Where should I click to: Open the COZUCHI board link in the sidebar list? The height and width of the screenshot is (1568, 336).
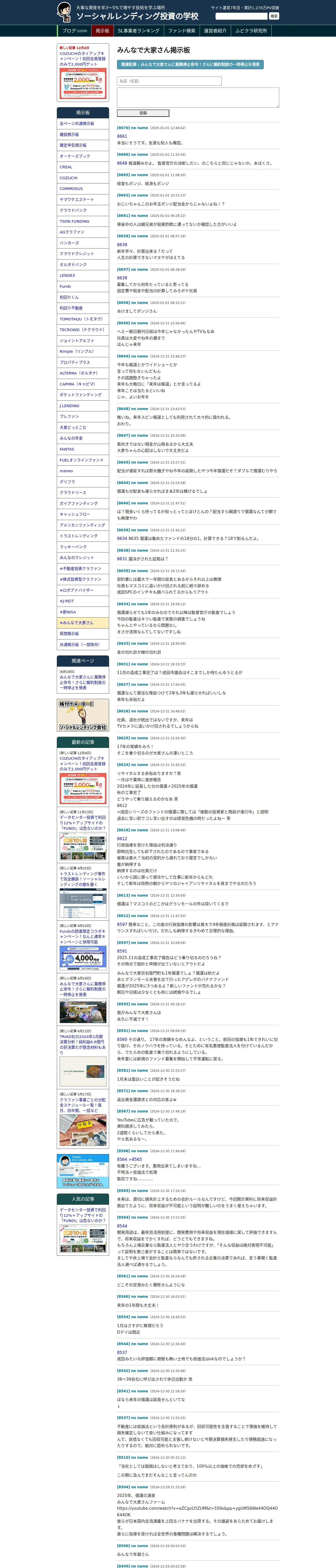83,178
